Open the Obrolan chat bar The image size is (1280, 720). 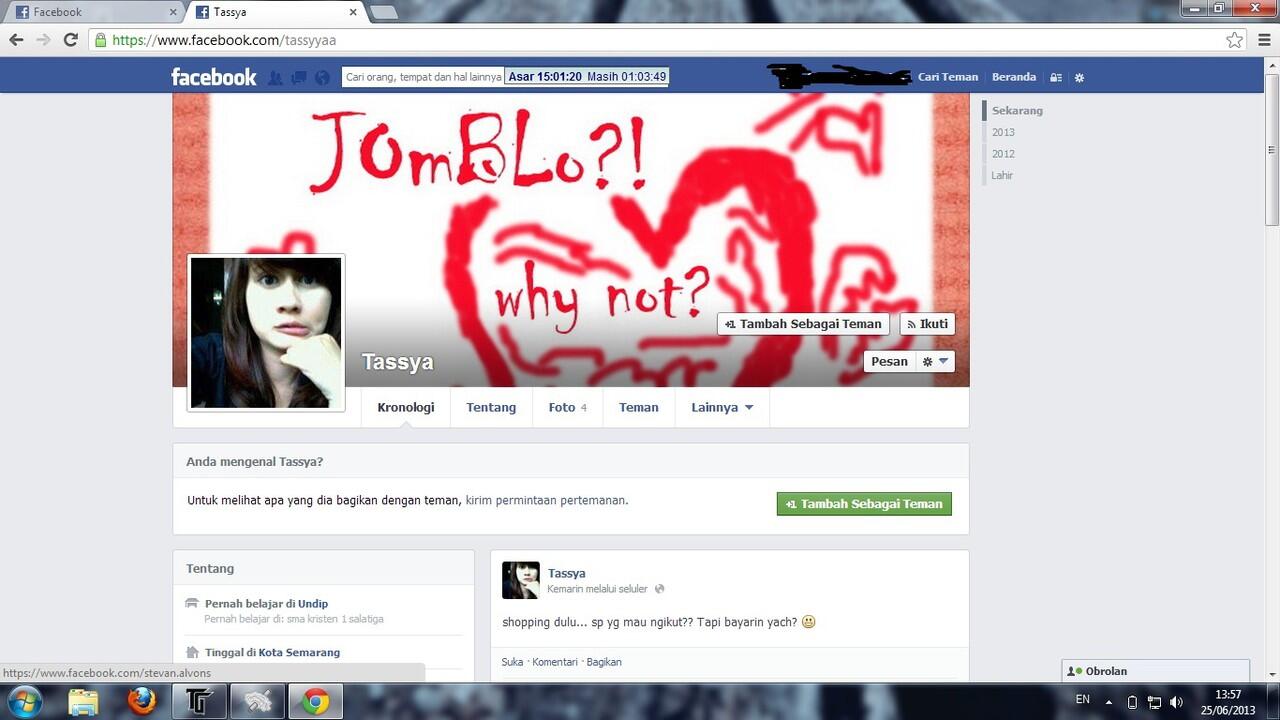(x=1156, y=671)
